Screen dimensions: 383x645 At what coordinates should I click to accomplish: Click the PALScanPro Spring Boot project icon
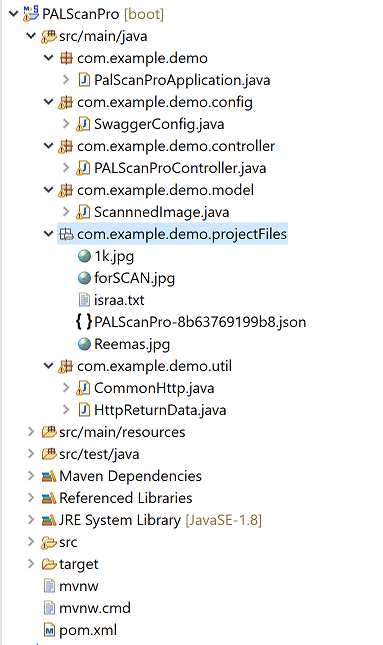(31, 14)
